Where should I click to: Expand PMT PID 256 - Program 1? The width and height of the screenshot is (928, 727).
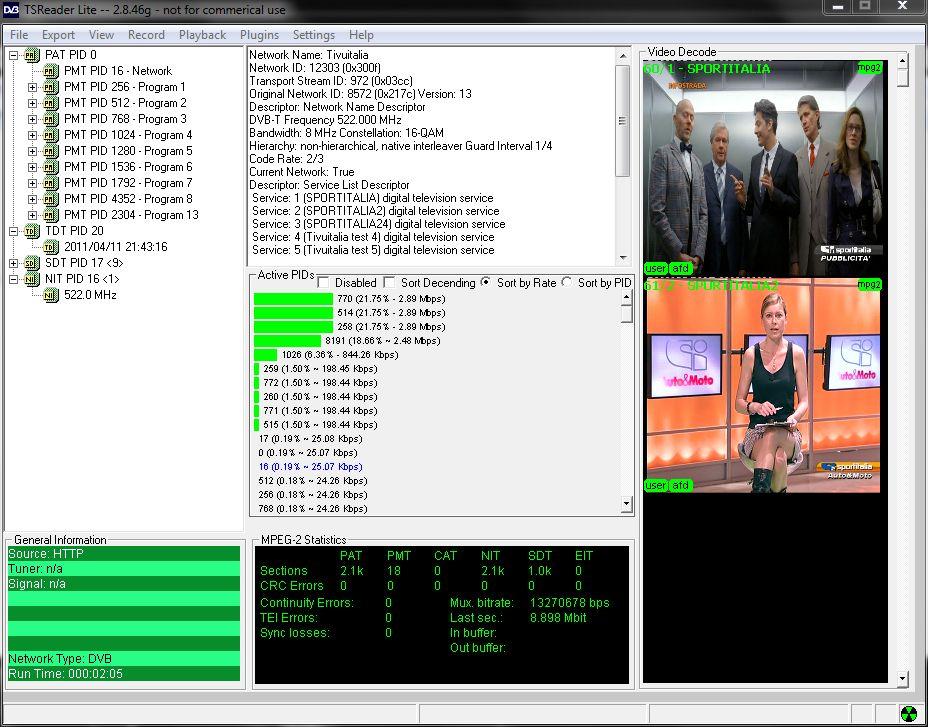pyautogui.click(x=32, y=87)
